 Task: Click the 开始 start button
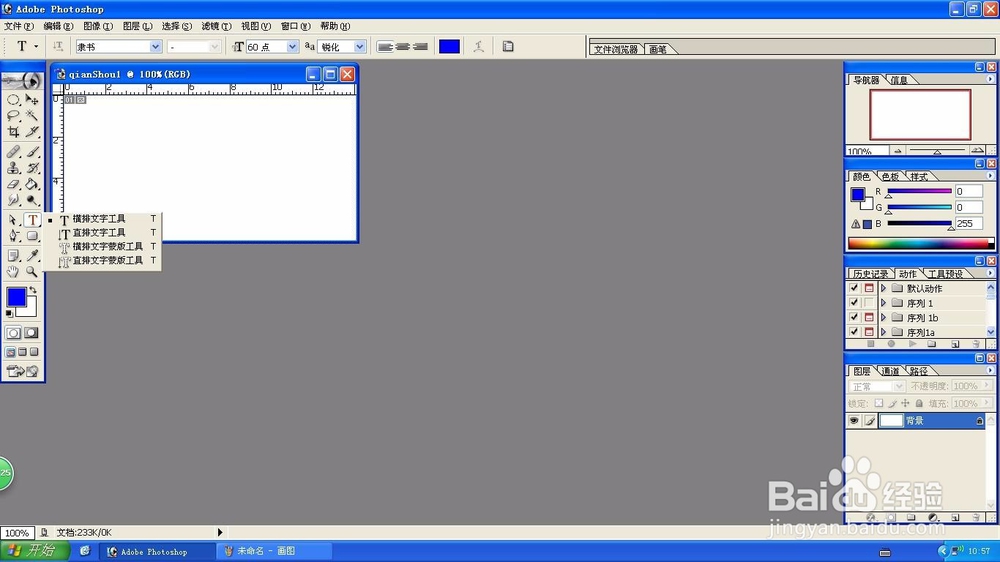[x=34, y=551]
